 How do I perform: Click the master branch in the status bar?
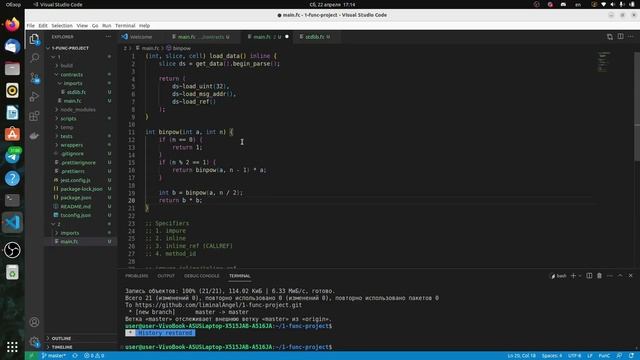(54, 356)
